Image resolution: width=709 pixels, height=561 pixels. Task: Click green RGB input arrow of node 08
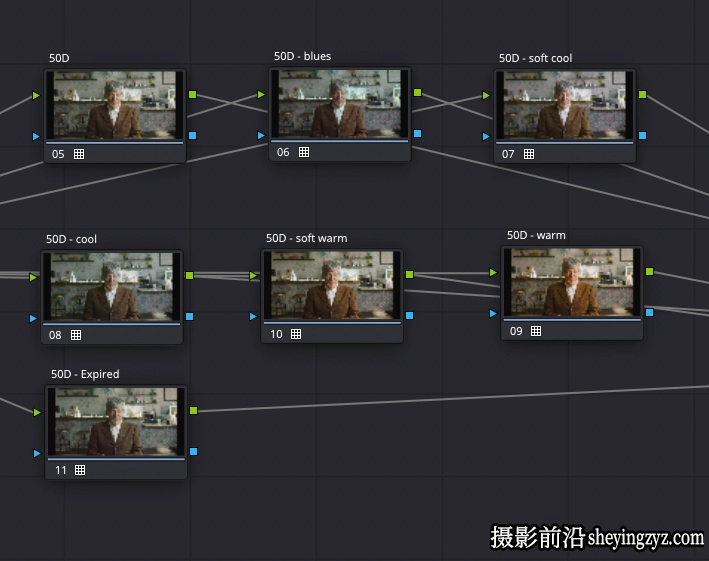(33, 277)
